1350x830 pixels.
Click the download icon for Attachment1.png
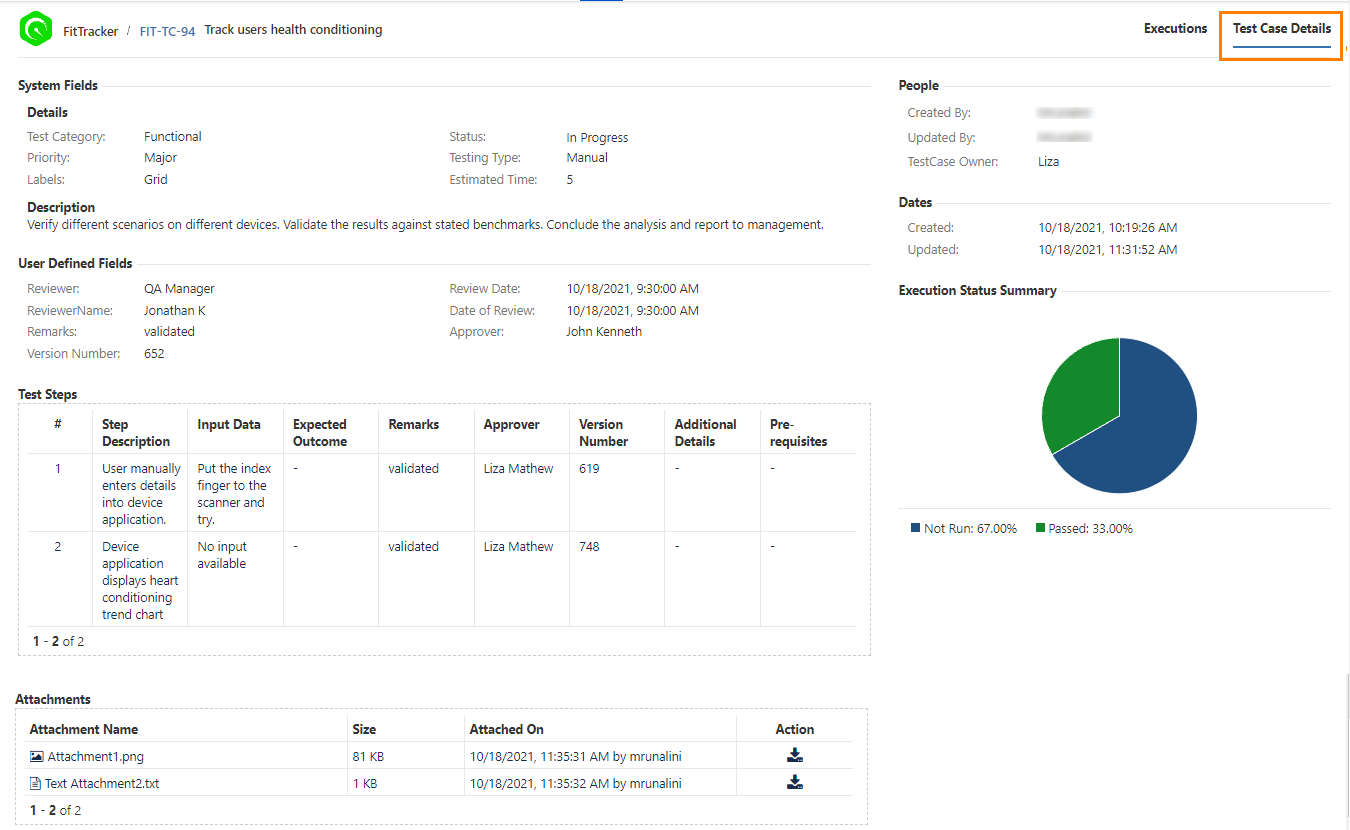pos(794,754)
